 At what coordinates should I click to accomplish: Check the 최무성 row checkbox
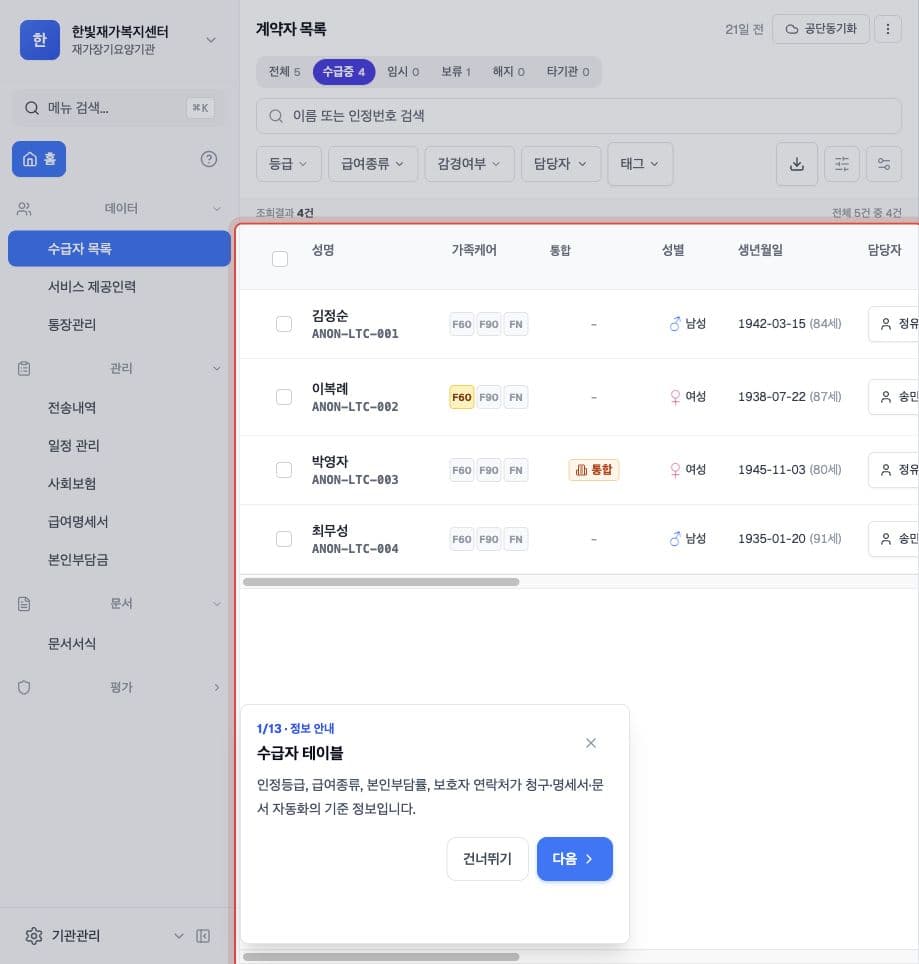284,539
